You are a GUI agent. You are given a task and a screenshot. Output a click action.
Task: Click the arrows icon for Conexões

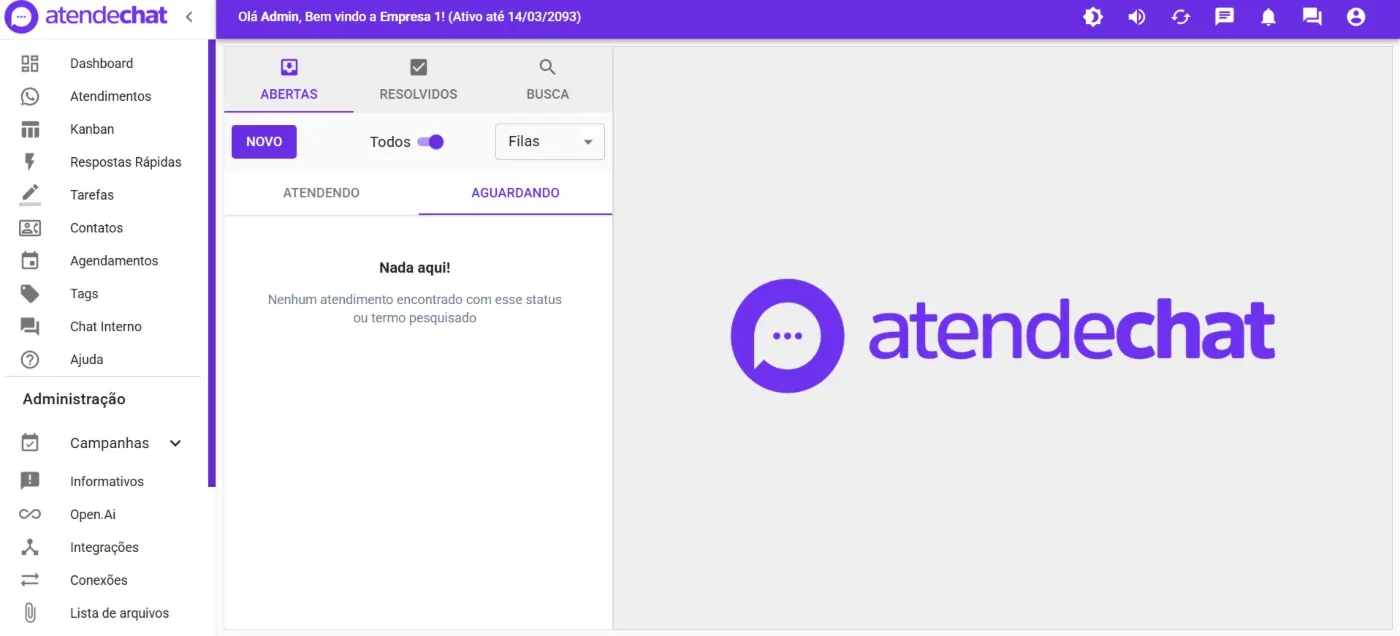tap(30, 580)
